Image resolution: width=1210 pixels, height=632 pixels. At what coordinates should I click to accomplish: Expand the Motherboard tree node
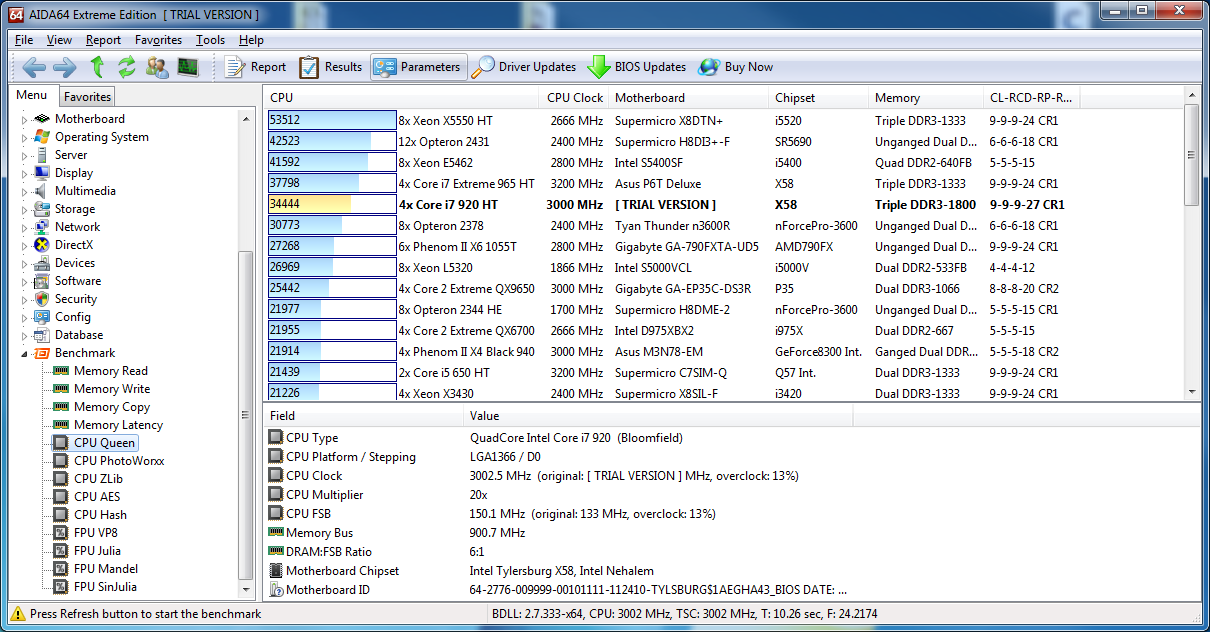click(25, 119)
